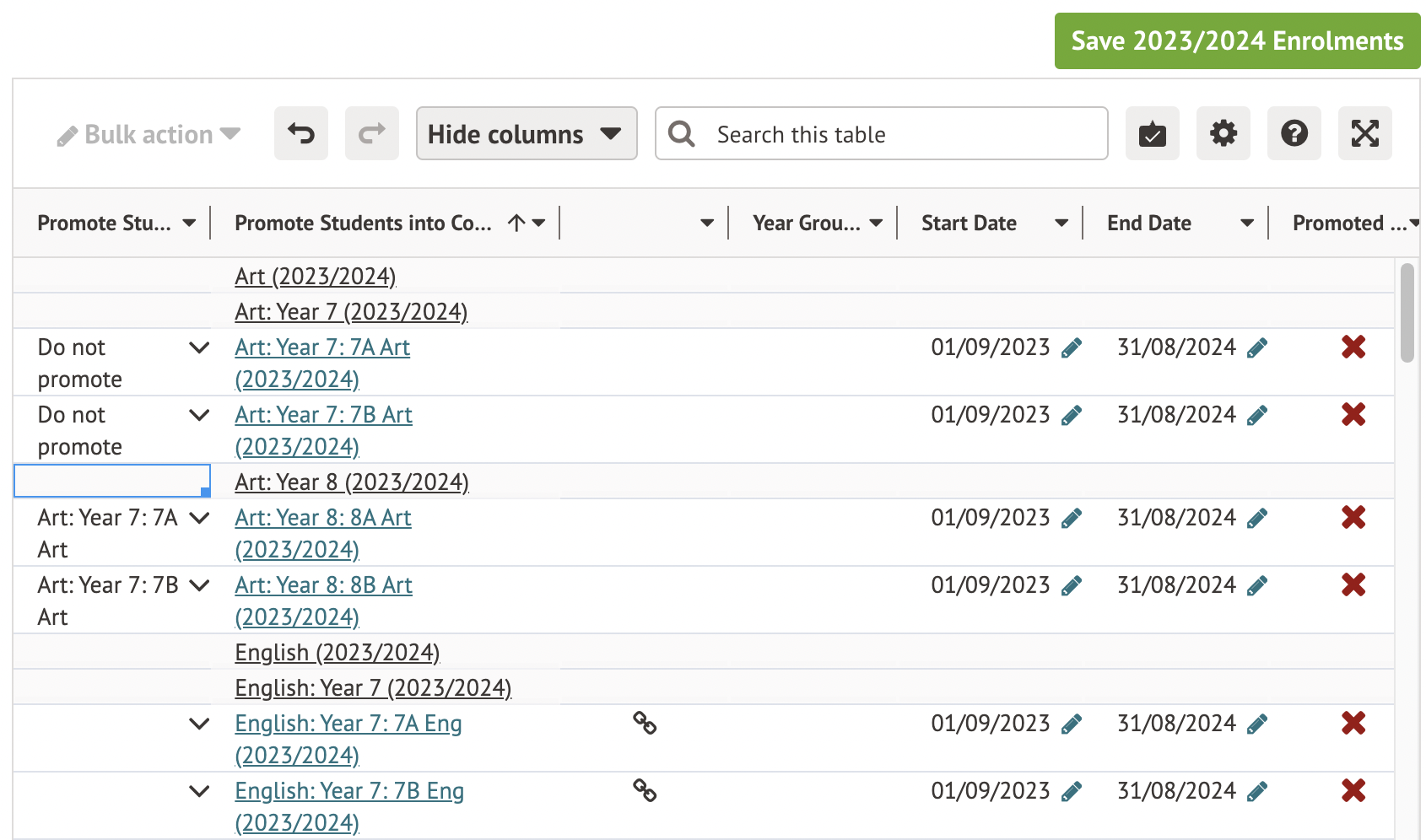This screenshot has width=1426, height=840.
Task: Open Art: Year 8: 8A Art link
Action: click(x=322, y=518)
